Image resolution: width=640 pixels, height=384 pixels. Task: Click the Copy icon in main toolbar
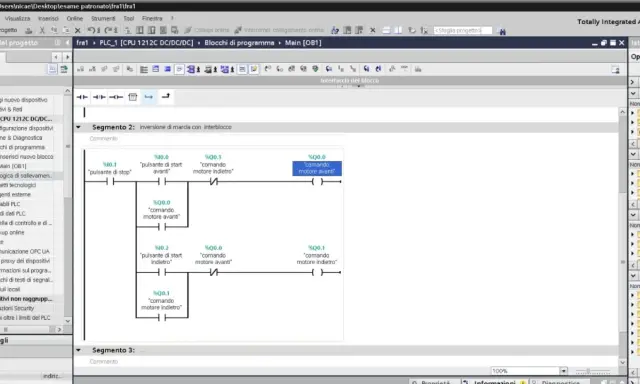[54, 31]
